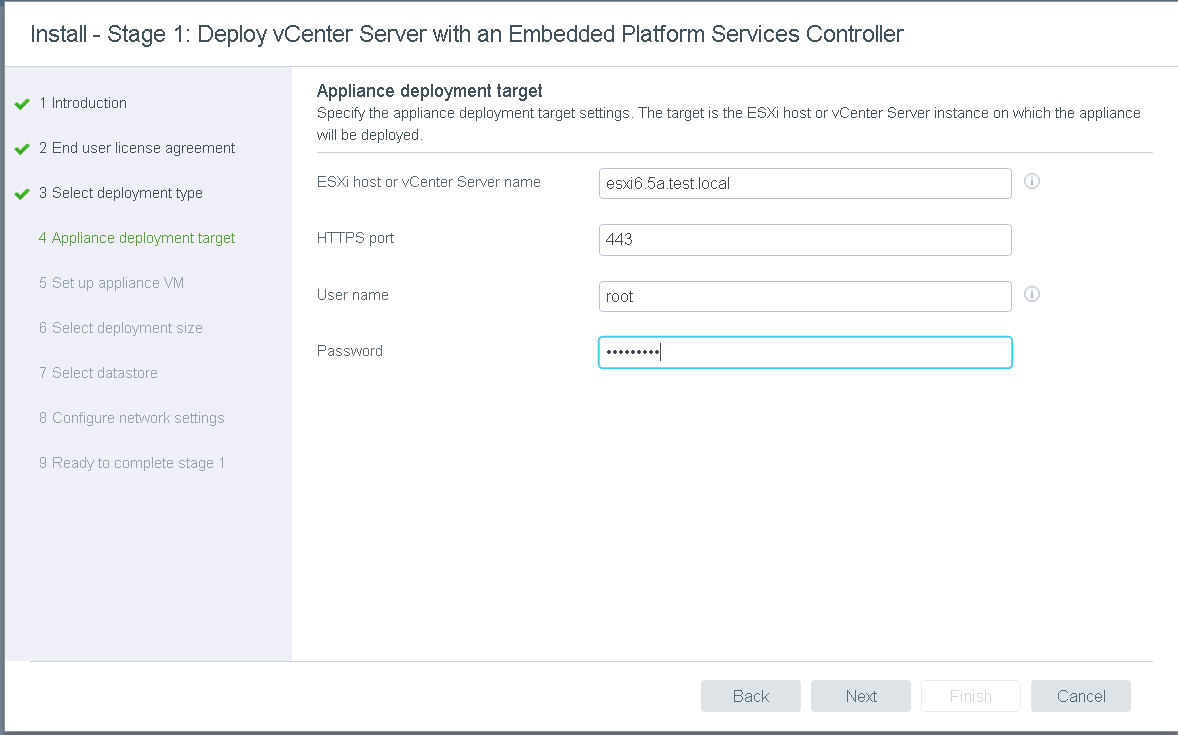Viewport: 1178px width, 735px height.
Task: Click step 5 Set up appliance VM
Action: tap(111, 283)
